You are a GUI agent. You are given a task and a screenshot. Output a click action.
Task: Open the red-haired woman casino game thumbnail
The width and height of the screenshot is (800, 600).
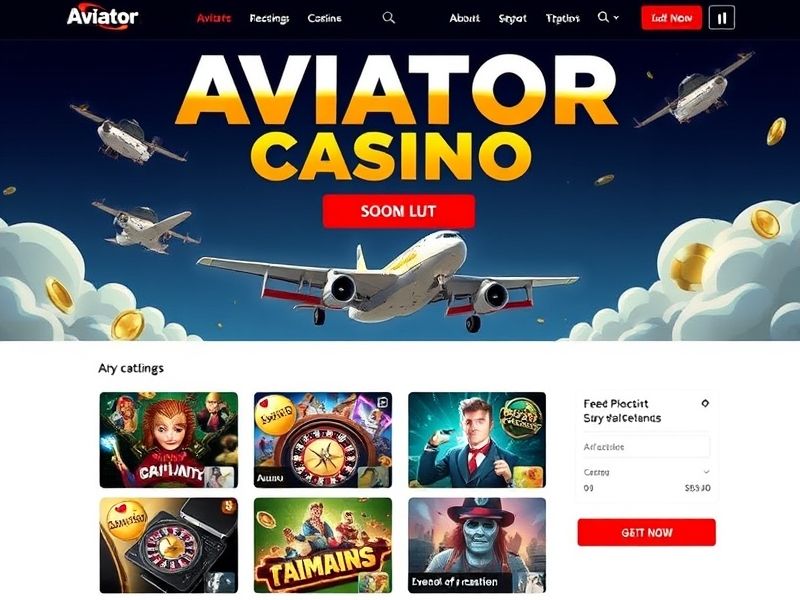click(x=169, y=440)
